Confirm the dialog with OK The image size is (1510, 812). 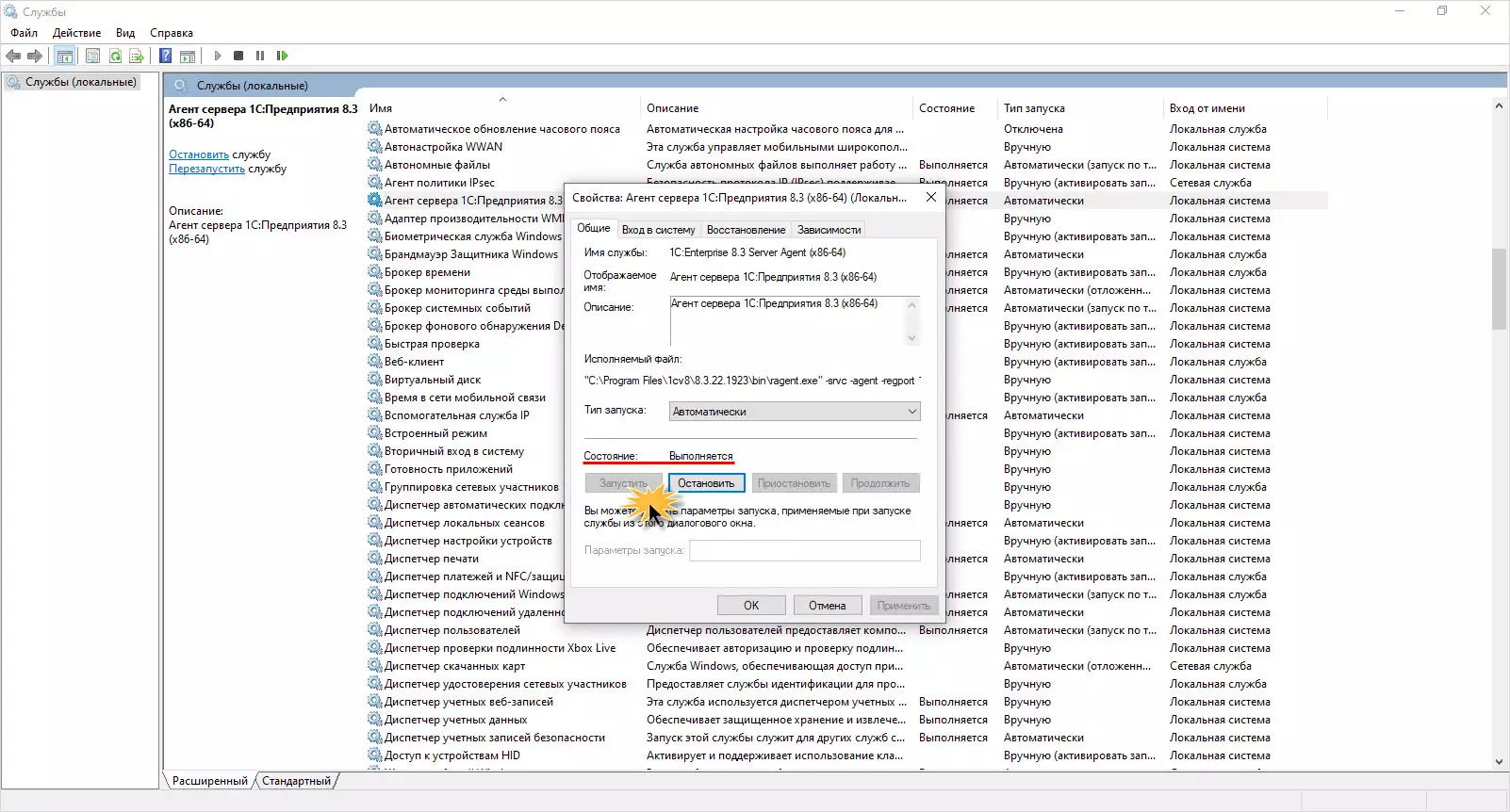751,606
